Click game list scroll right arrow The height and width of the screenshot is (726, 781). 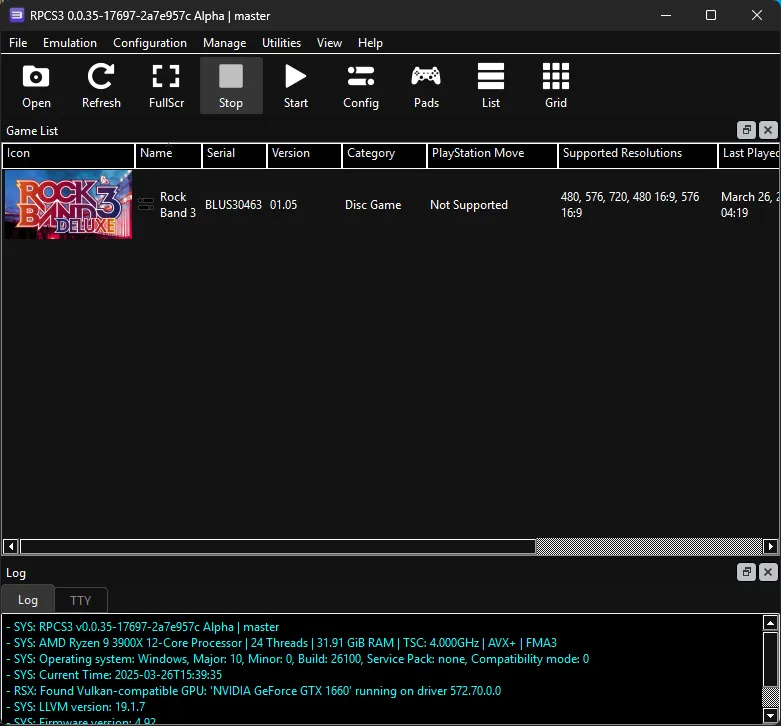tap(771, 546)
